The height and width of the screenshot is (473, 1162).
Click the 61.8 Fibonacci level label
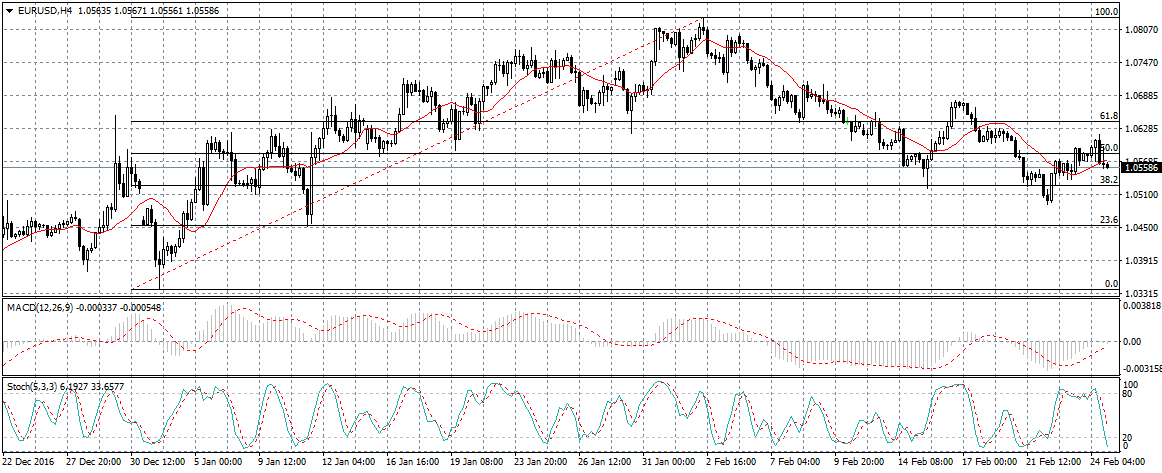coord(1108,116)
